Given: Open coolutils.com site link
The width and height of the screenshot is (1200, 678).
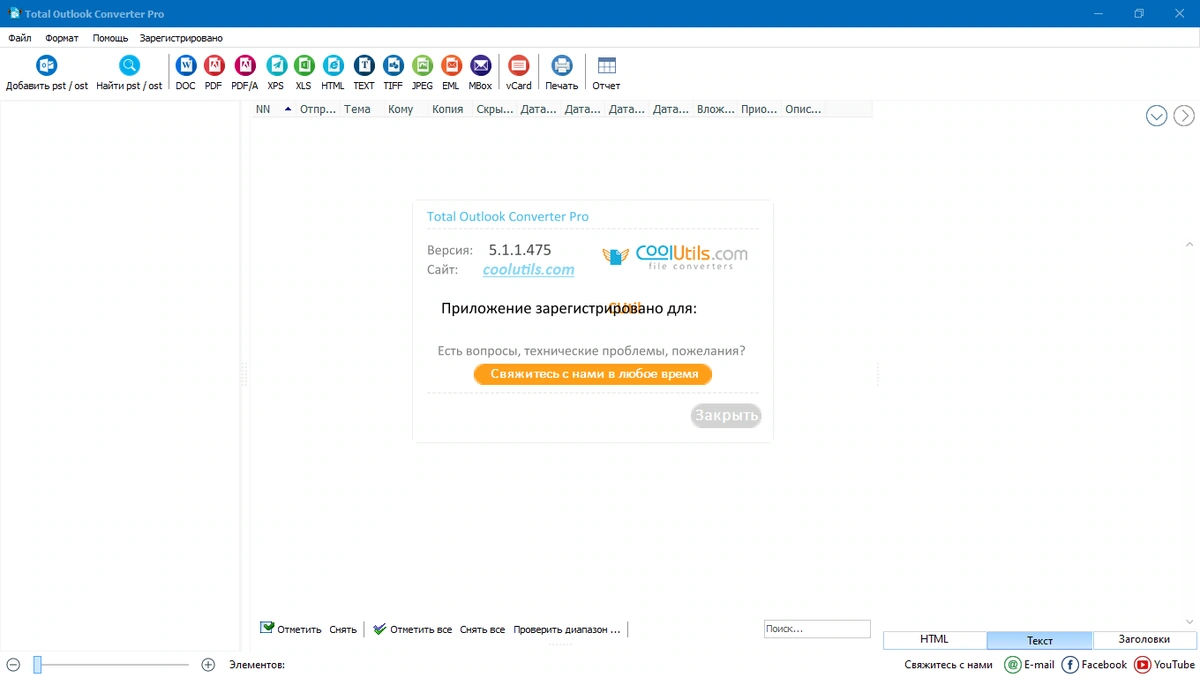Looking at the screenshot, I should pyautogui.click(x=529, y=270).
